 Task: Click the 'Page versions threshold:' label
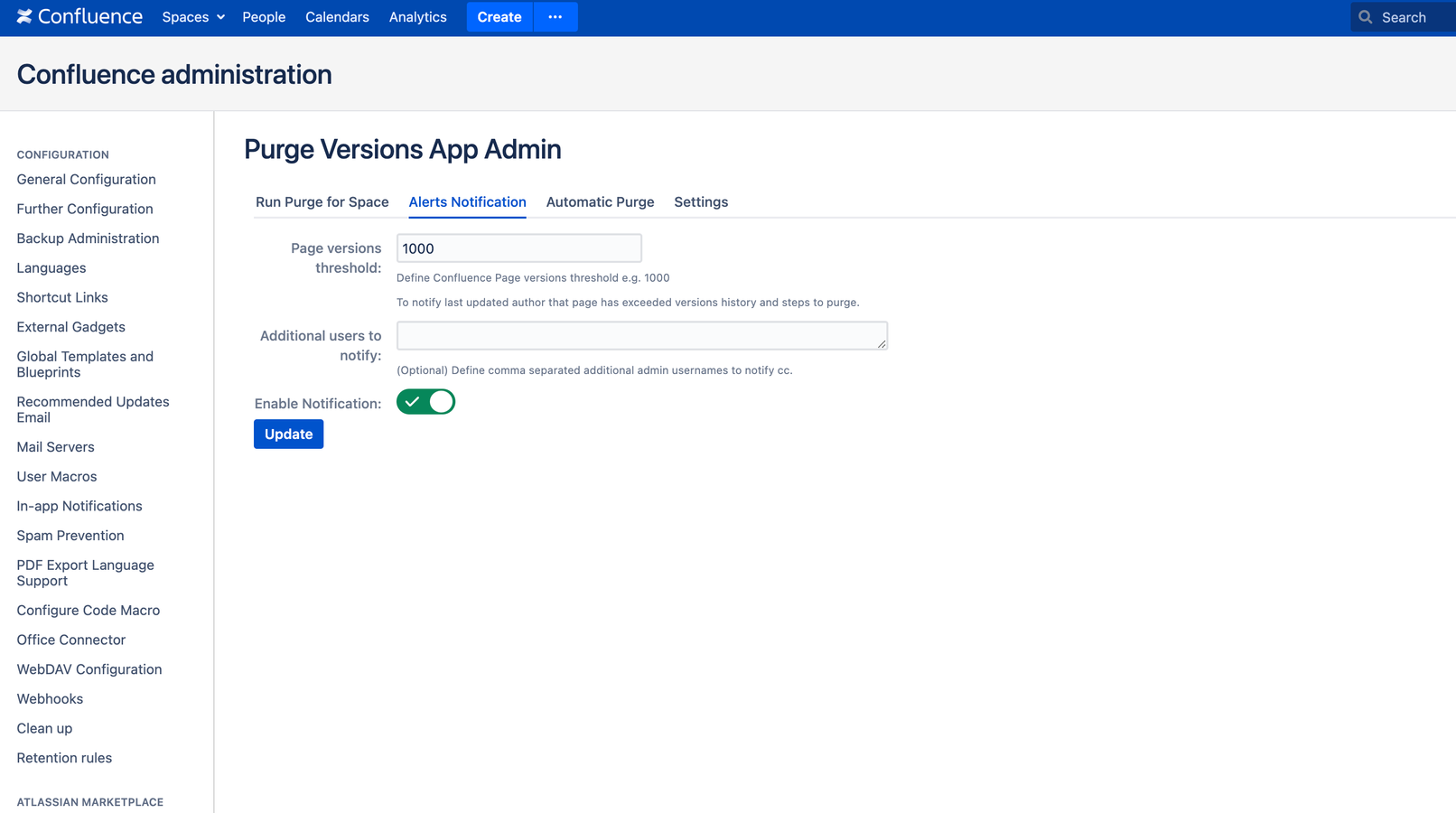[x=336, y=258]
